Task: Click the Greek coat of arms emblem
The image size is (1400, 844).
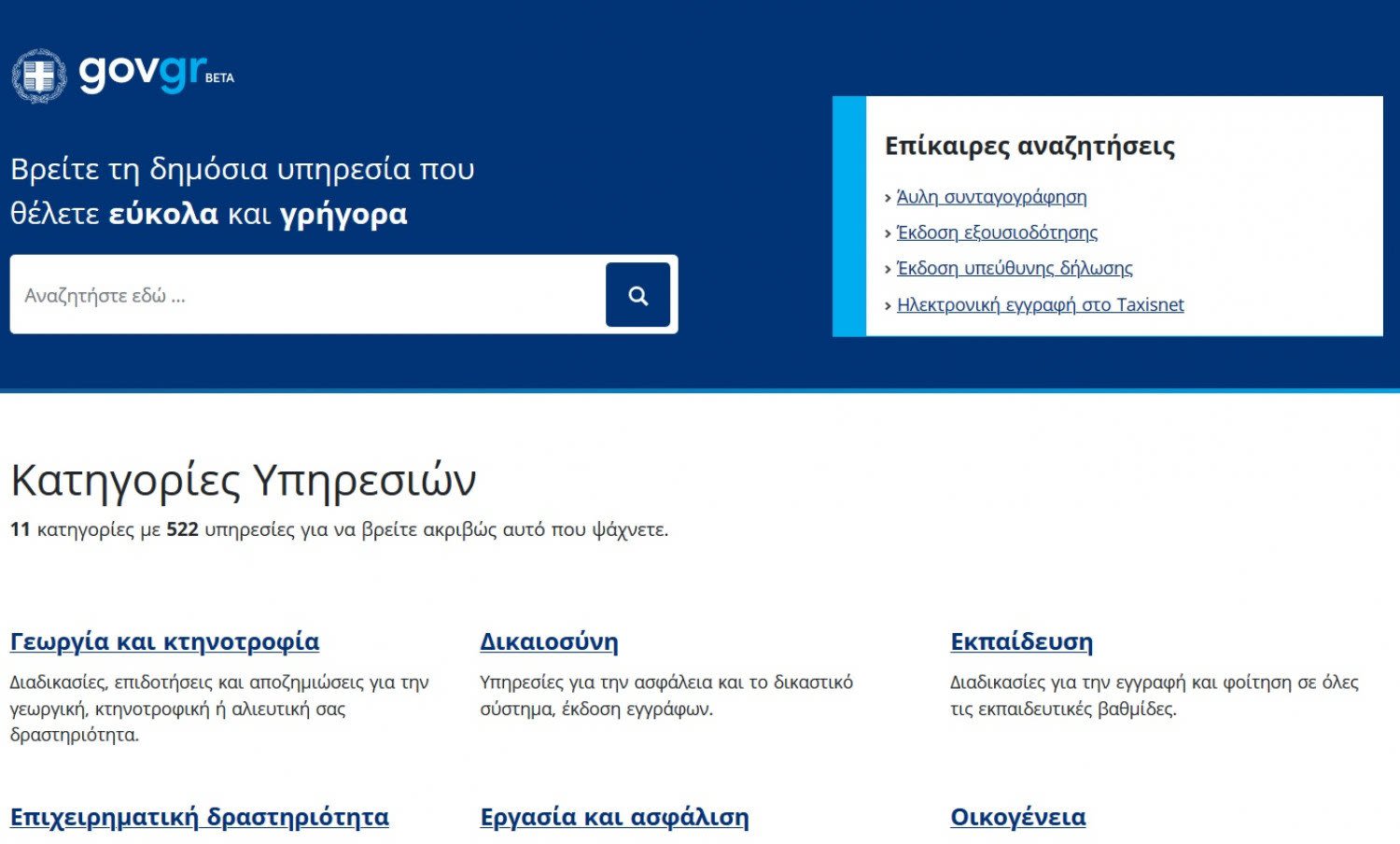Action: (38, 76)
